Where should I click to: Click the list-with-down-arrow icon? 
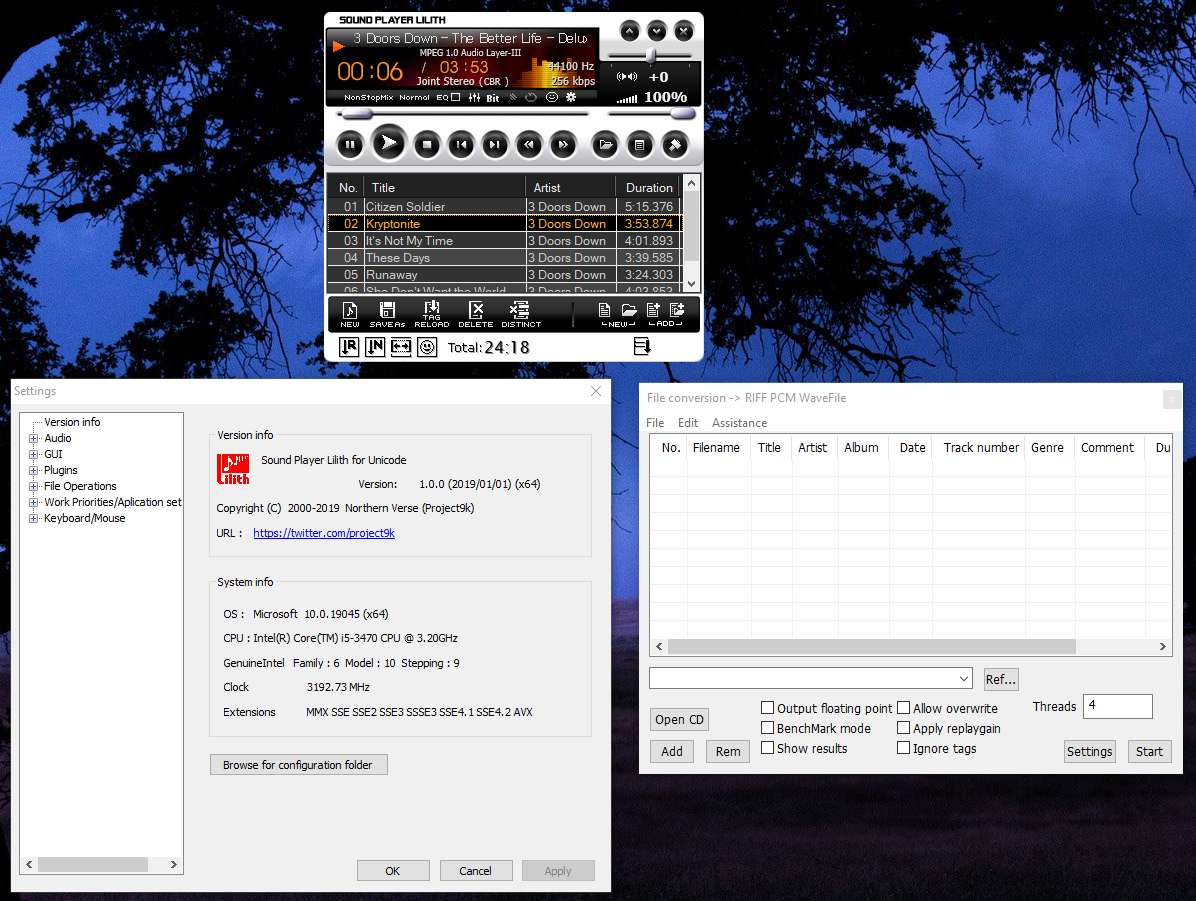click(x=642, y=347)
